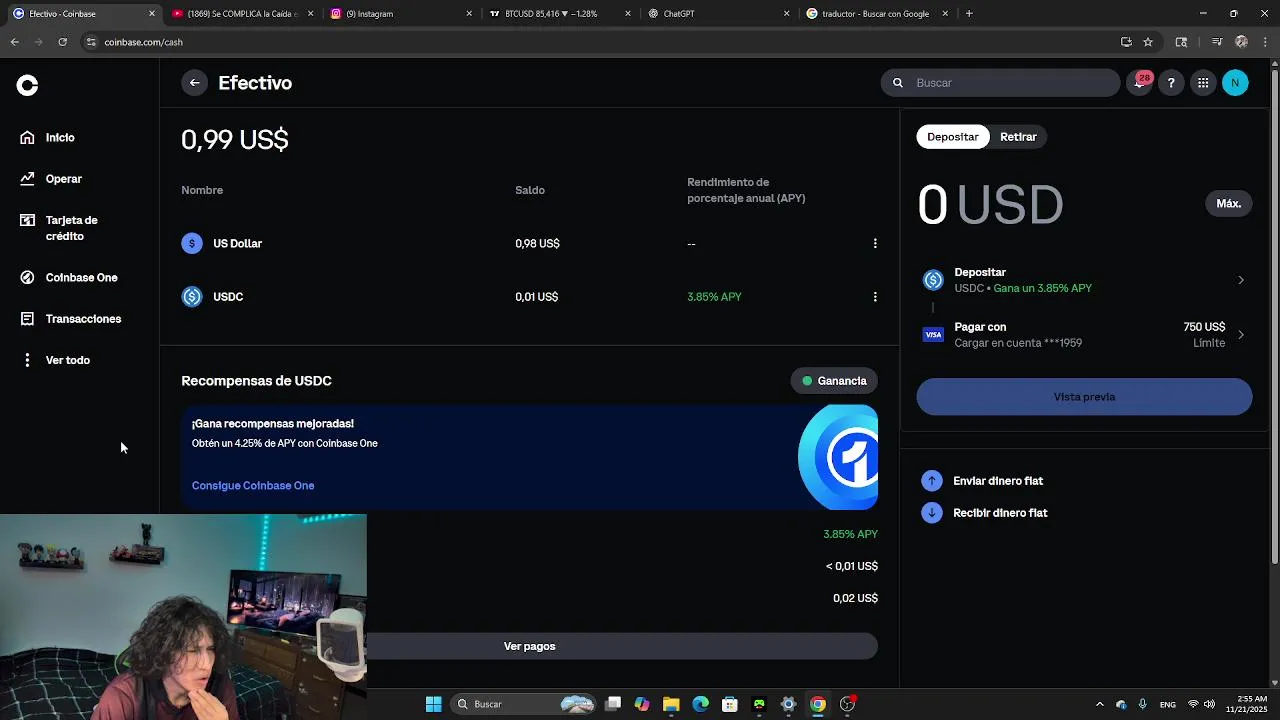
Task: Click the USDC coin icon in the table
Action: coord(192,297)
